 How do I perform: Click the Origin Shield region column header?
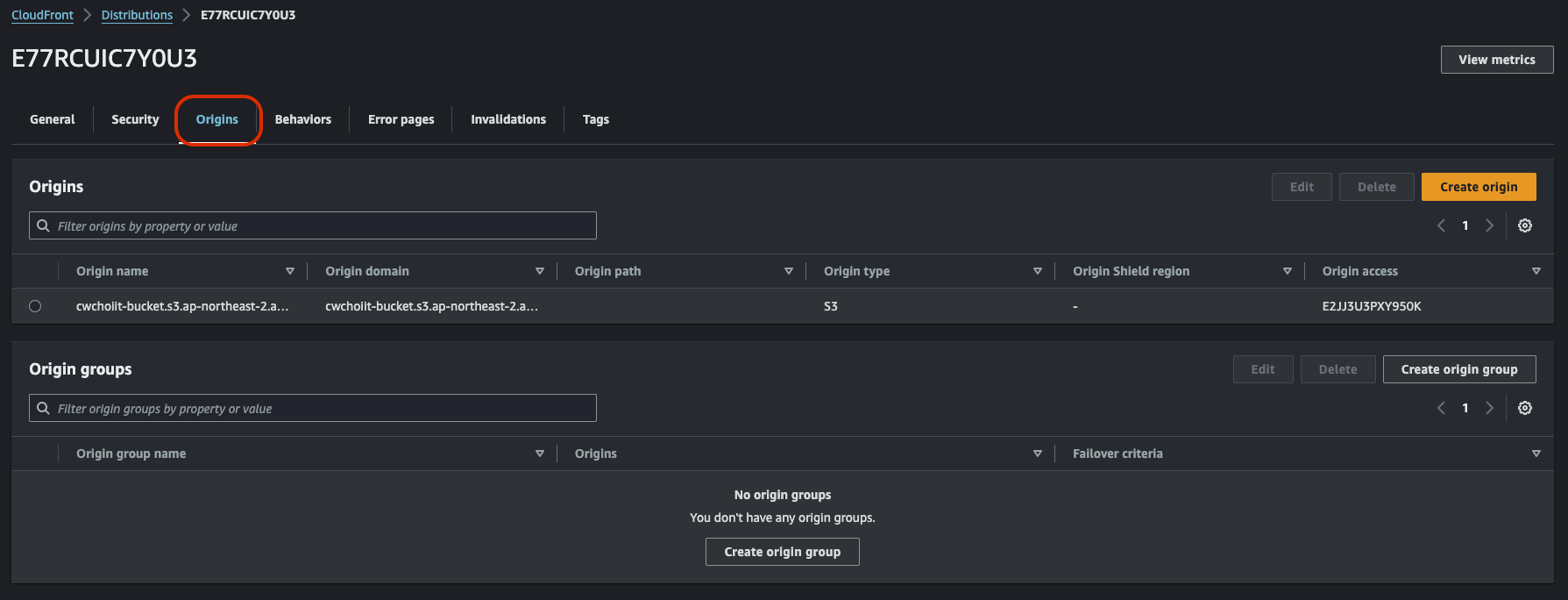(x=1132, y=271)
